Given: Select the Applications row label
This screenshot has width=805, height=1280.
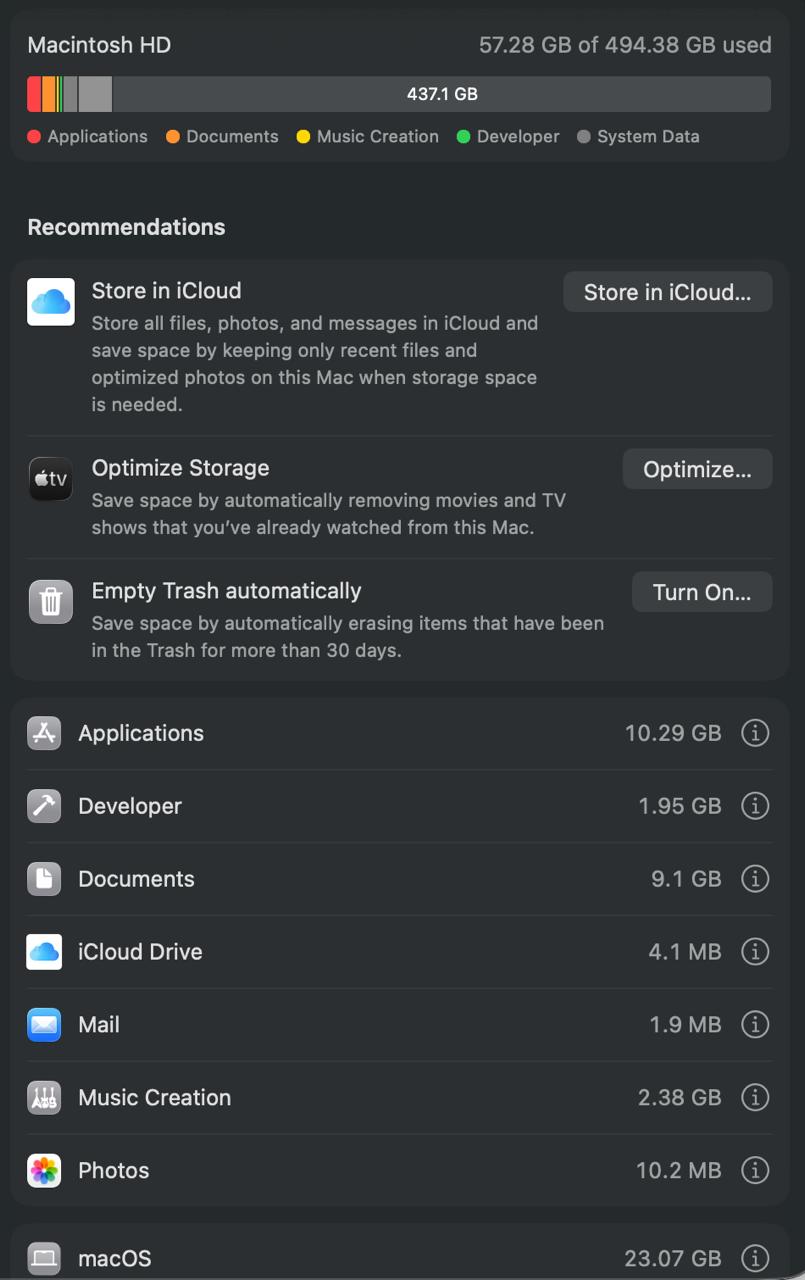Looking at the screenshot, I should pyautogui.click(x=141, y=733).
